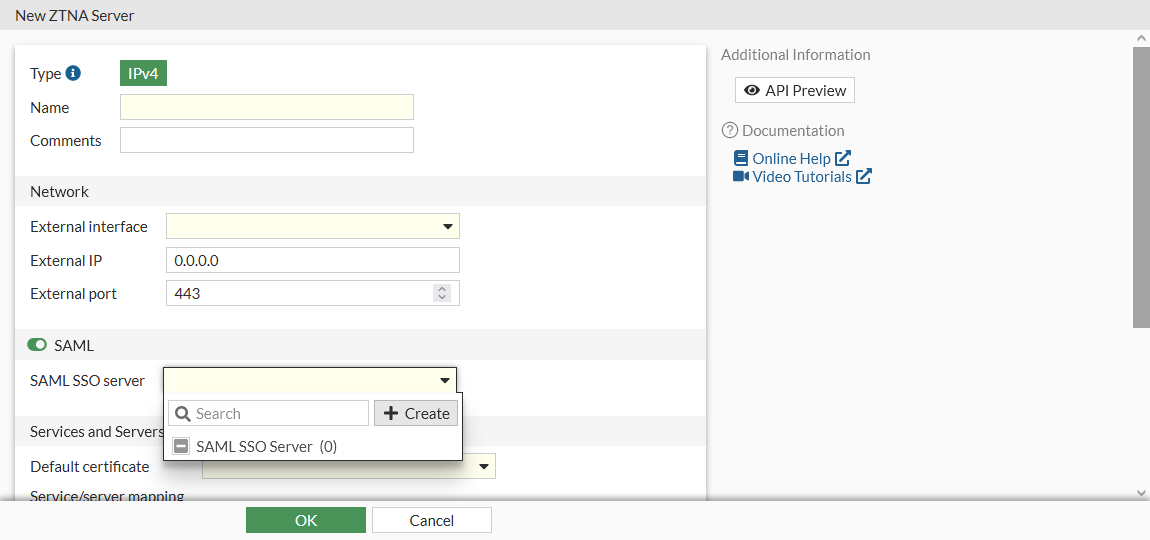1150x540 pixels.
Task: Click the OK button
Action: tap(306, 520)
